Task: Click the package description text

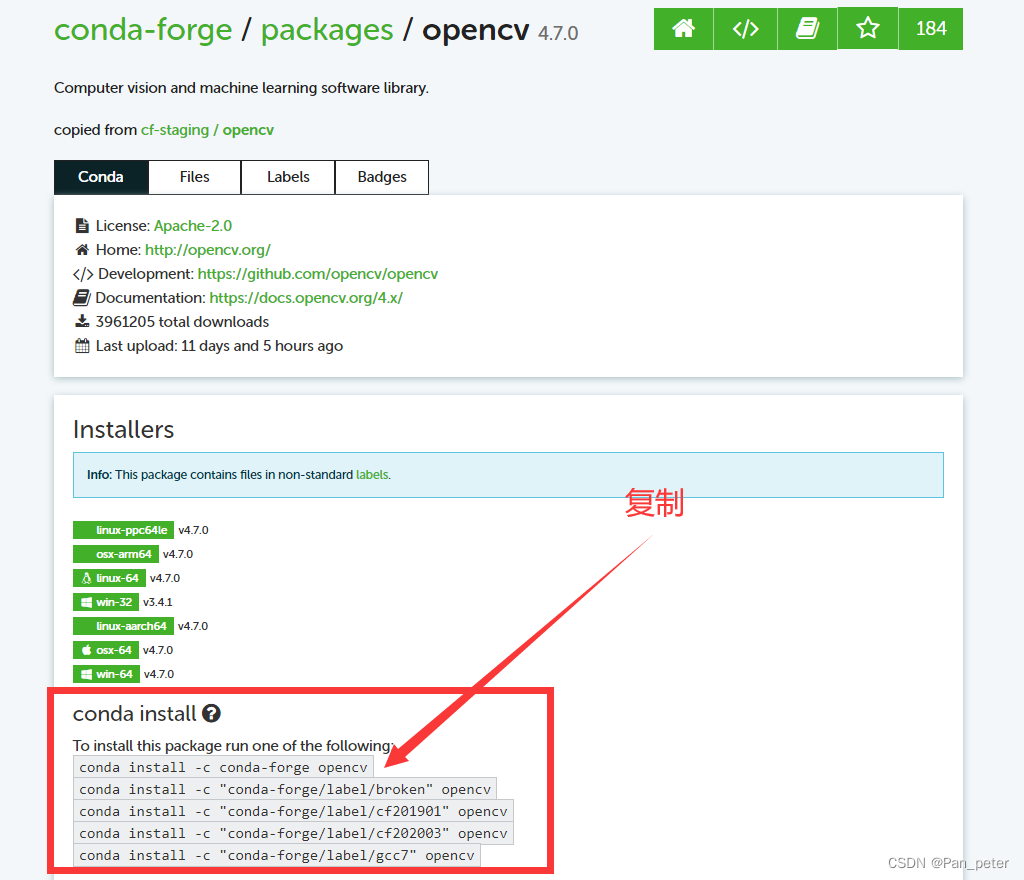Action: pos(242,87)
